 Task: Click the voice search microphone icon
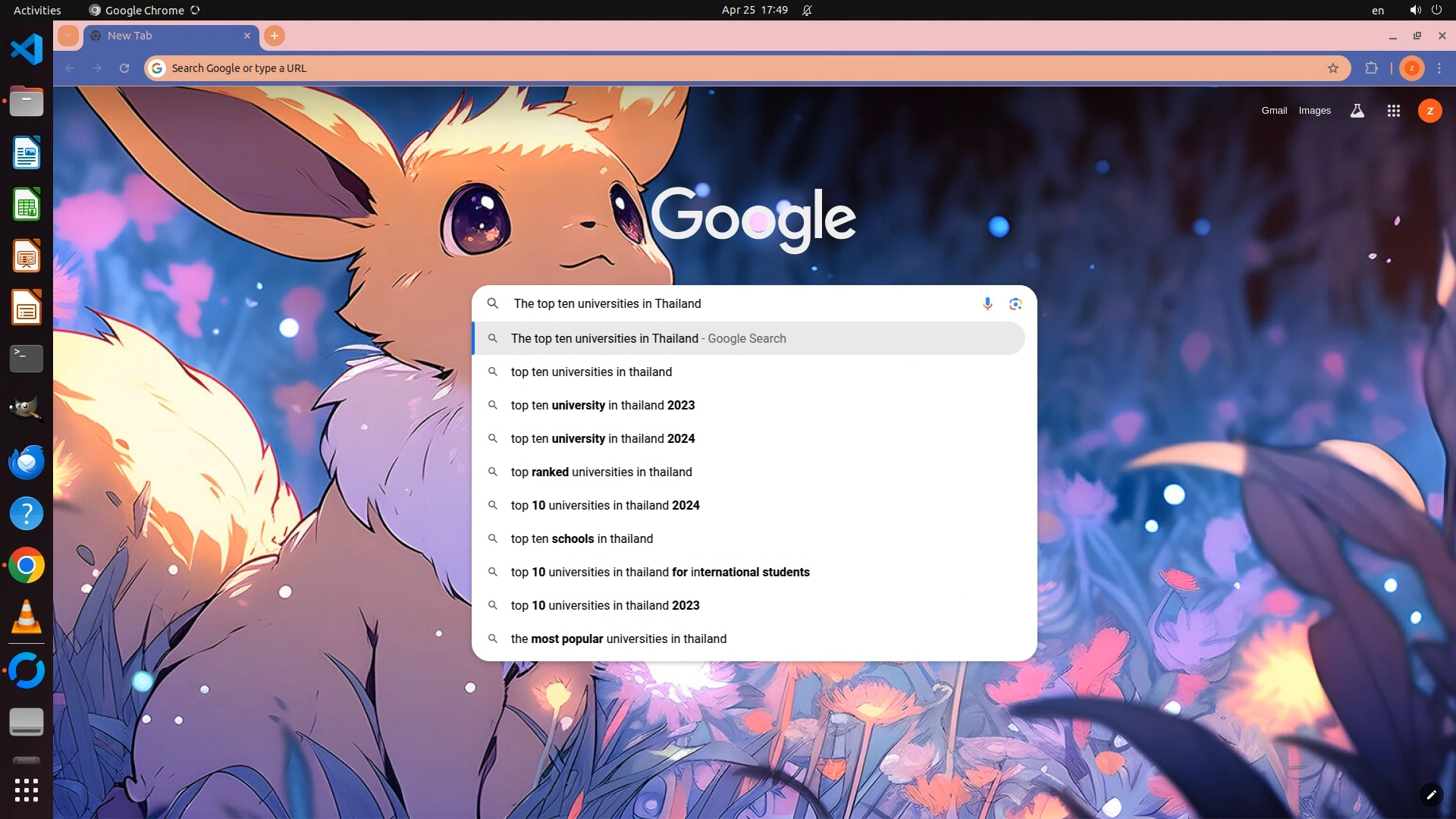click(x=987, y=303)
